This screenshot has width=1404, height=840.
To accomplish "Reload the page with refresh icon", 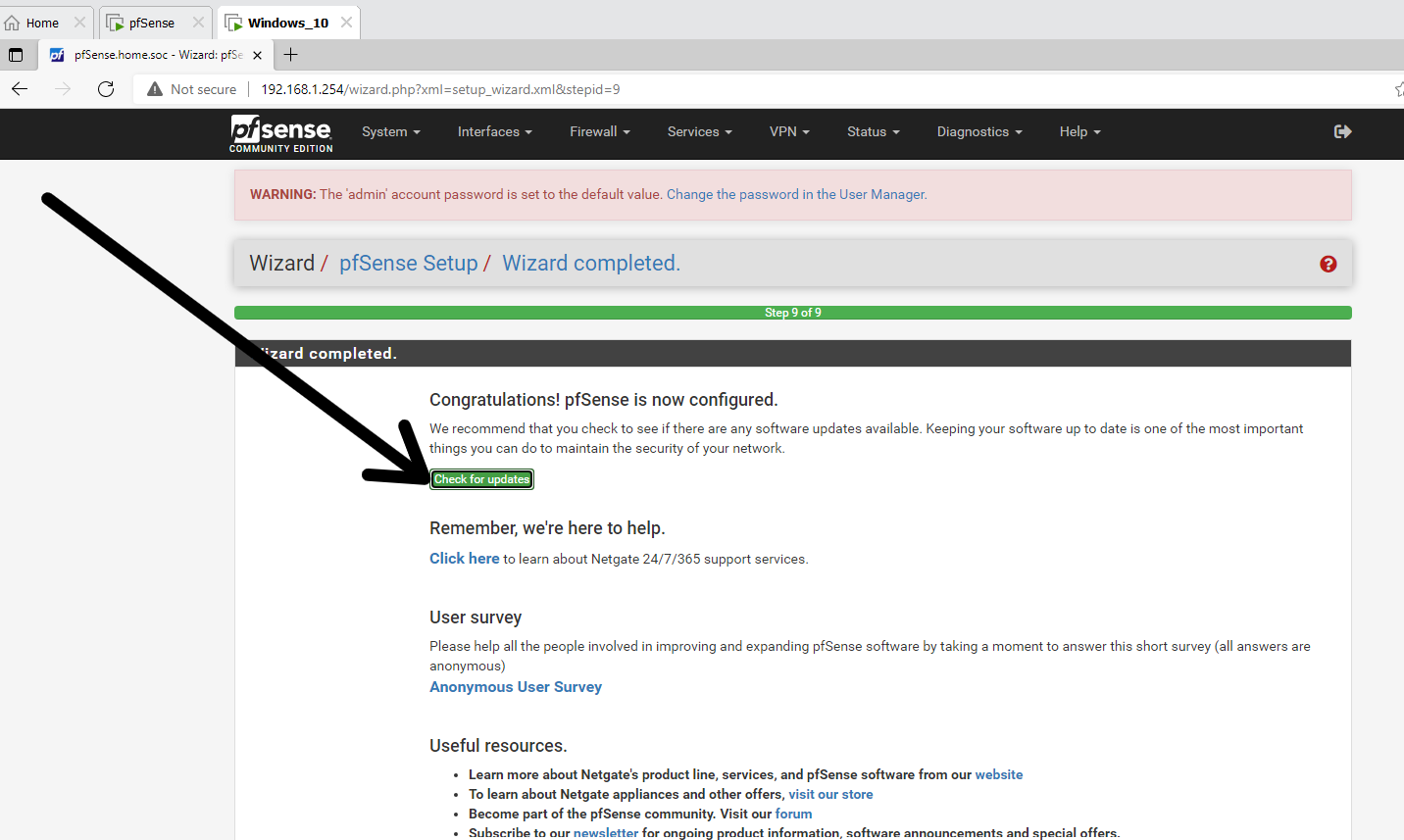I will pyautogui.click(x=106, y=89).
